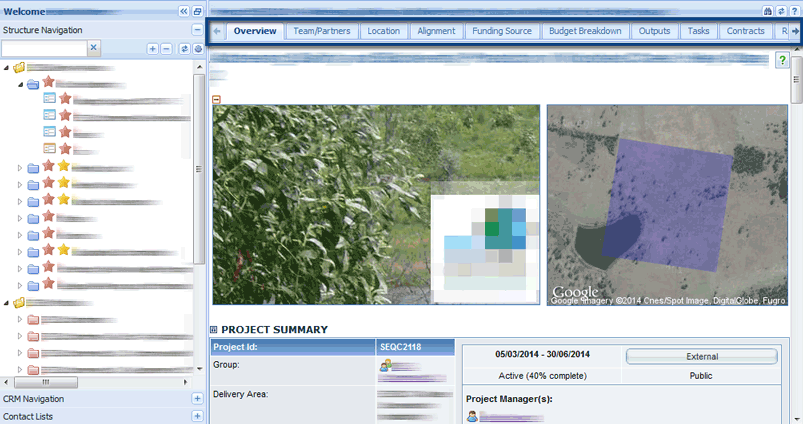
Task: Collapse the image section with red minus
Action: pyautogui.click(x=217, y=98)
